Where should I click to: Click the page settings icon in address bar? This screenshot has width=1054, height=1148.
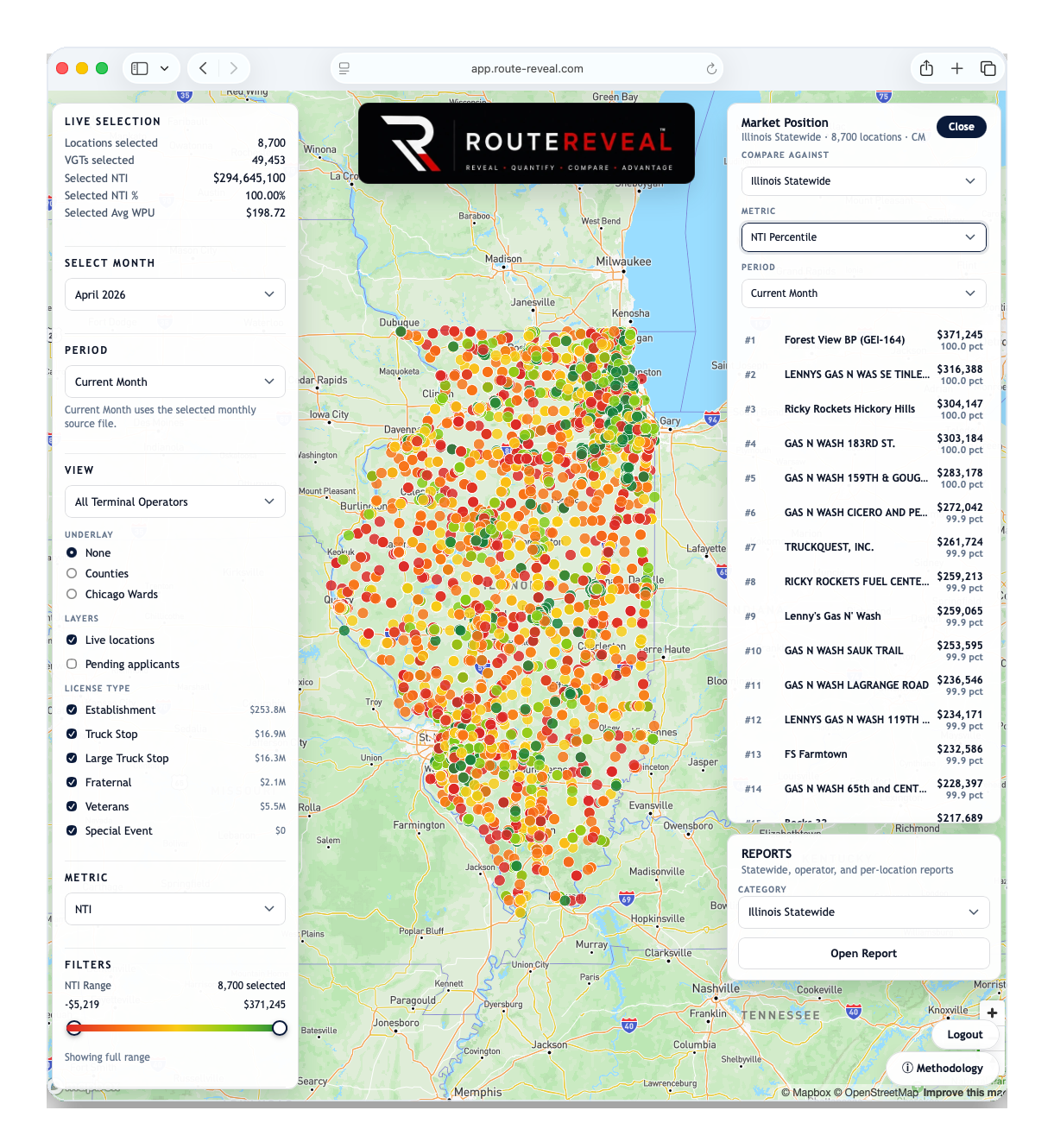tap(344, 68)
